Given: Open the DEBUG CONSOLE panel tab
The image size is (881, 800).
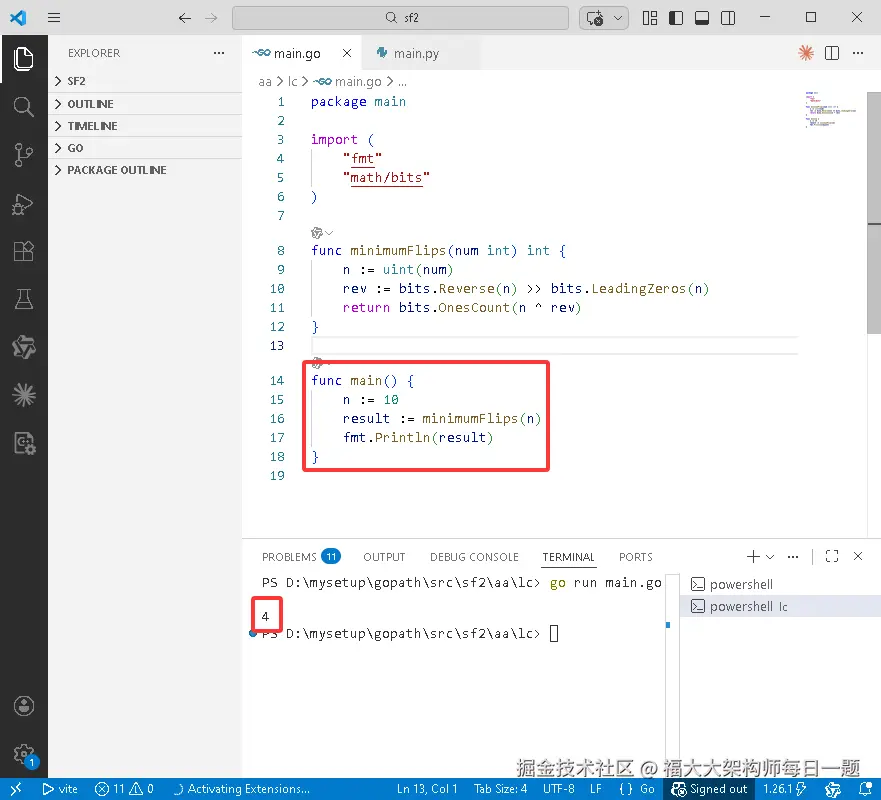Looking at the screenshot, I should (474, 557).
